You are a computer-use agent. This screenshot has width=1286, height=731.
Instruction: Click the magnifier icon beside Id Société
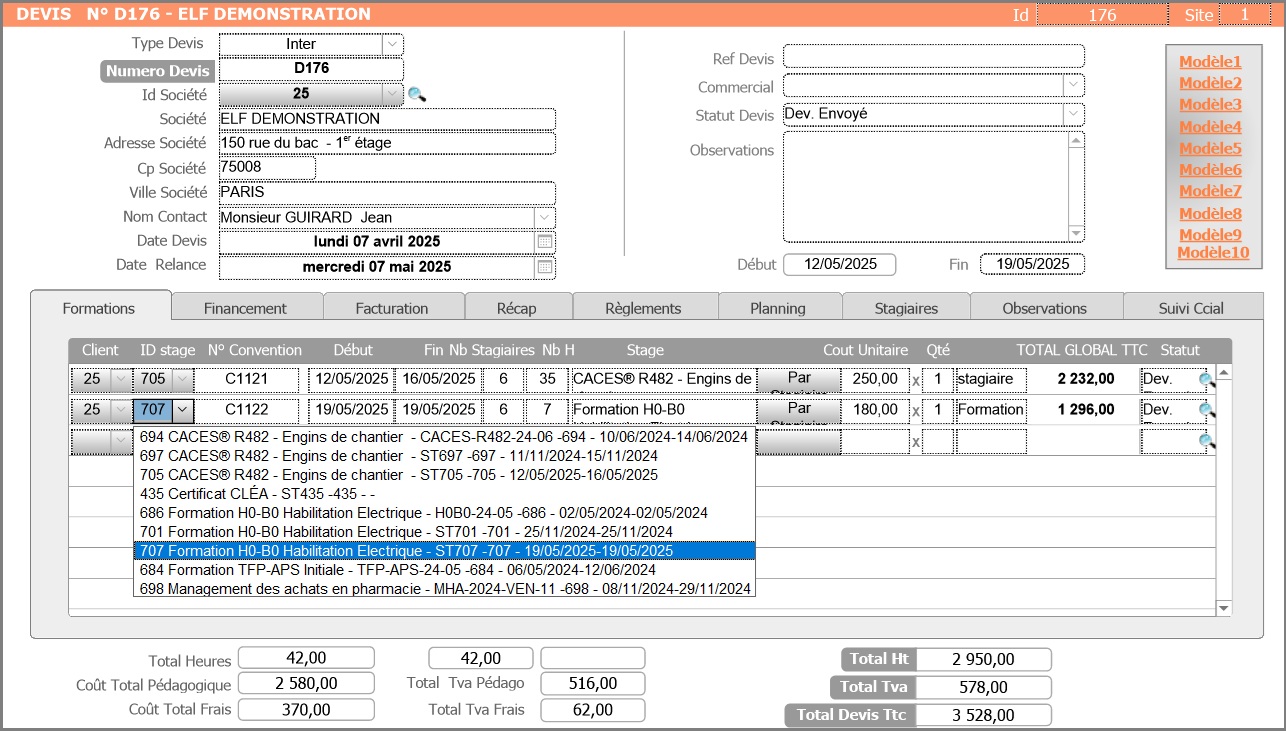click(x=417, y=94)
